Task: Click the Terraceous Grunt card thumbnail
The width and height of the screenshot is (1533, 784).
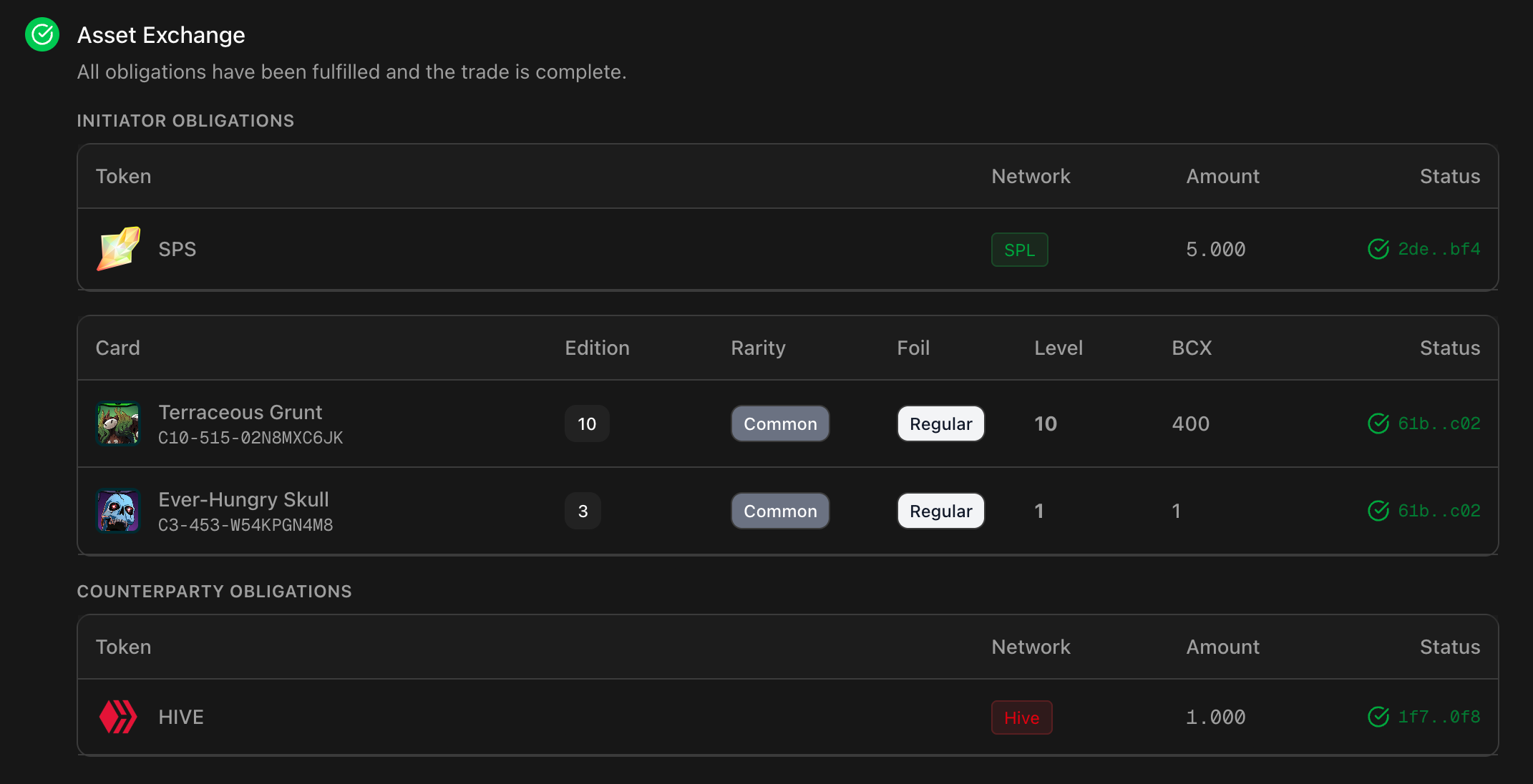Action: 118,423
